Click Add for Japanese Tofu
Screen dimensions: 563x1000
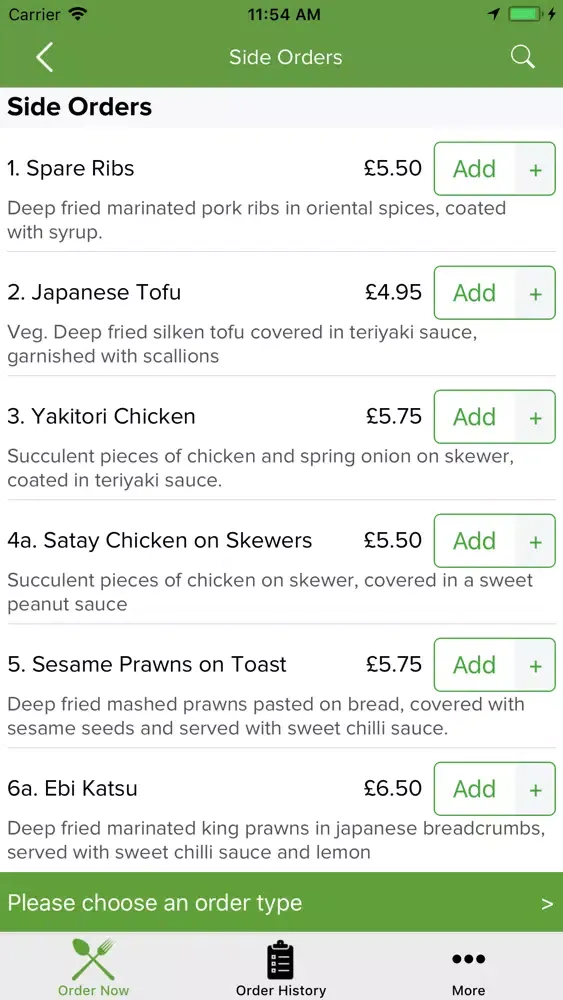pyautogui.click(x=474, y=293)
